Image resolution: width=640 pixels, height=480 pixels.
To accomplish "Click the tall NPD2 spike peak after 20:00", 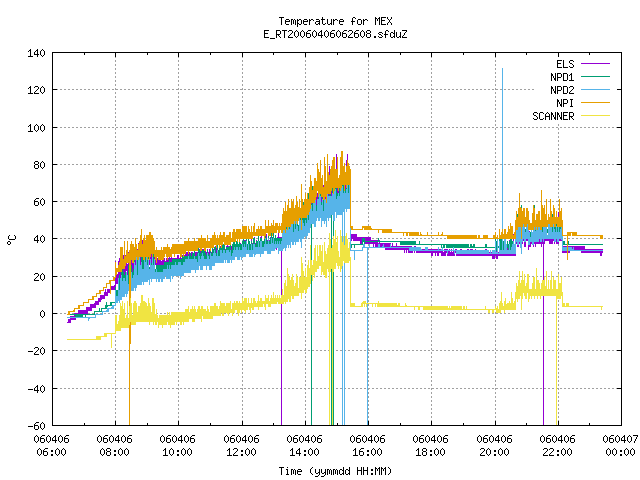I will pos(502,69).
